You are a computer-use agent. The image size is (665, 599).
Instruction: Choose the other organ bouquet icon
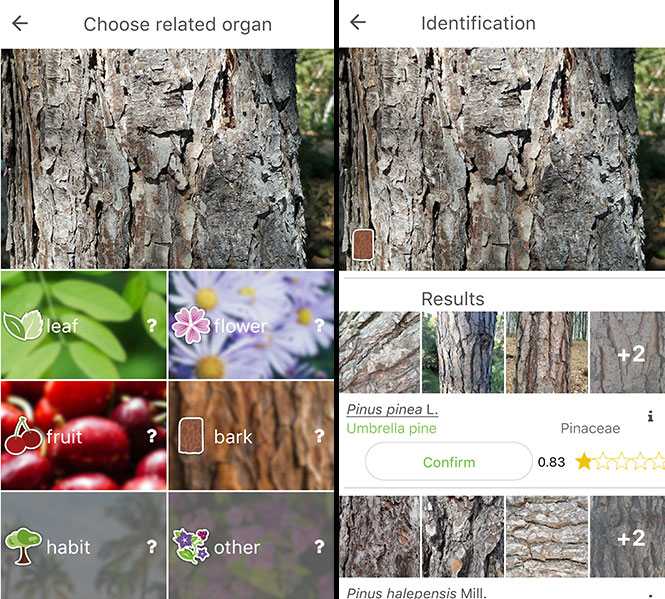[191, 546]
